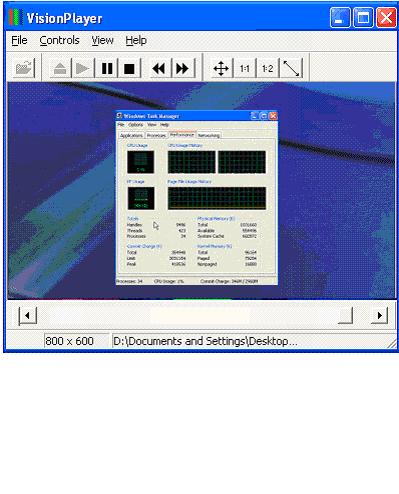Set zoom to 1:1 scale
Screen dimensions: 399x494
pyautogui.click(x=245, y=68)
